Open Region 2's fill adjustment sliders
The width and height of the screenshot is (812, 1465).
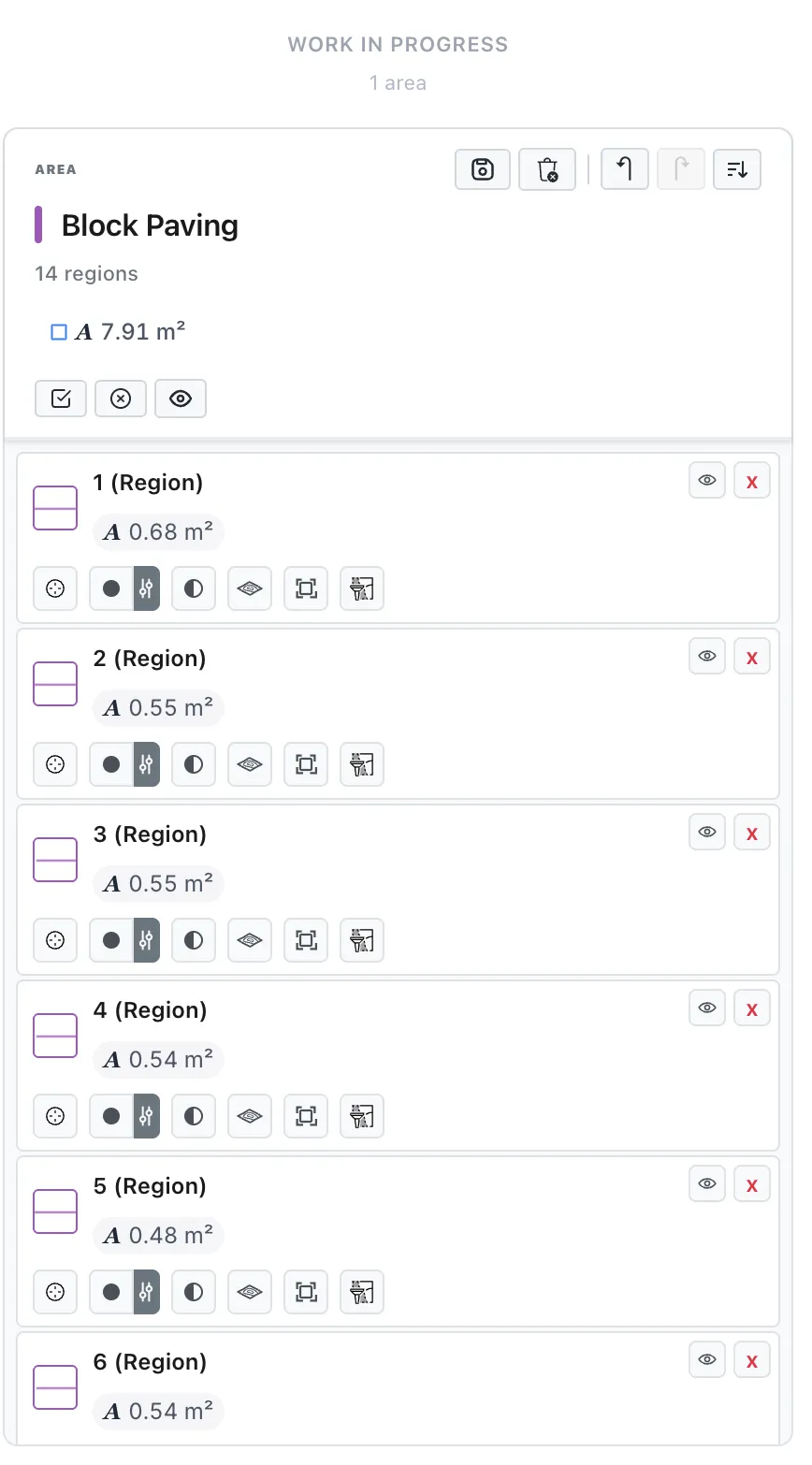pos(147,764)
